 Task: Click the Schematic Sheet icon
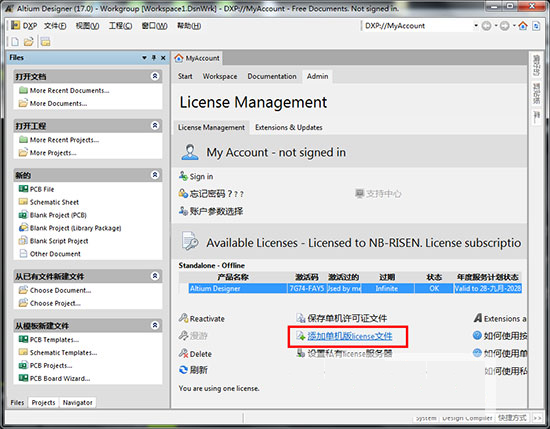point(23,202)
